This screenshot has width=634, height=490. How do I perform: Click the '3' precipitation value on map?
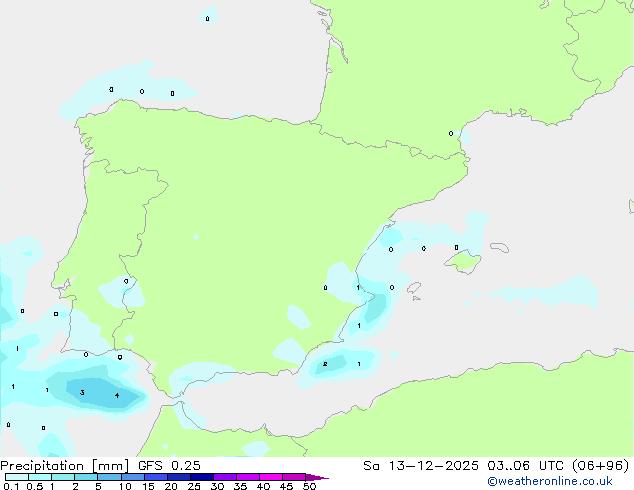[82, 393]
